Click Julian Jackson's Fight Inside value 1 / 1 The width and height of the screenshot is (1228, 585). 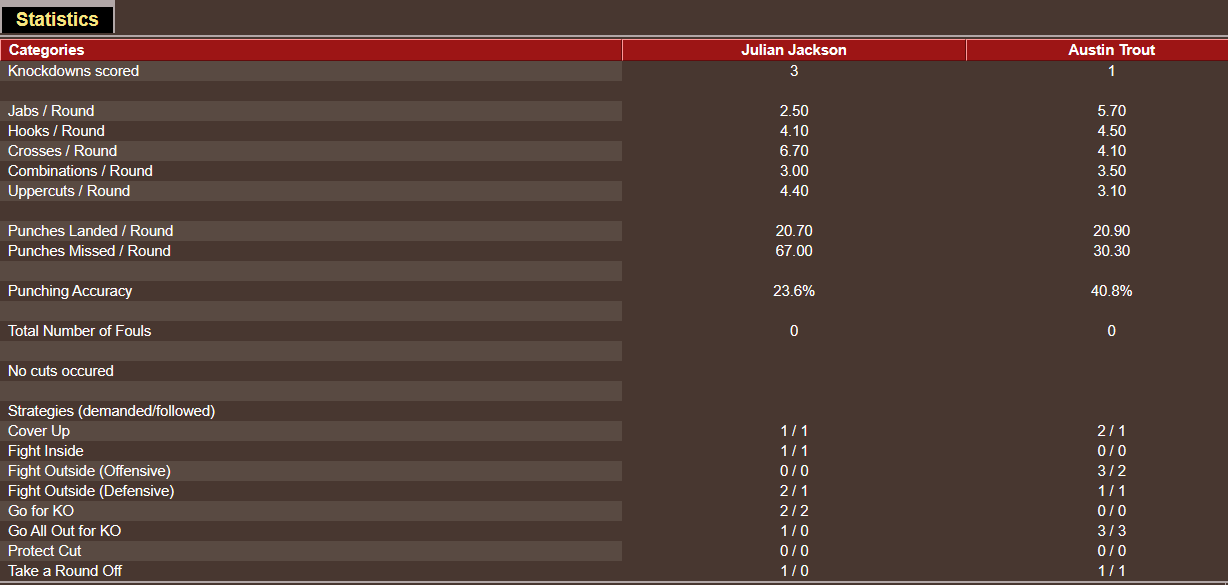(x=794, y=451)
